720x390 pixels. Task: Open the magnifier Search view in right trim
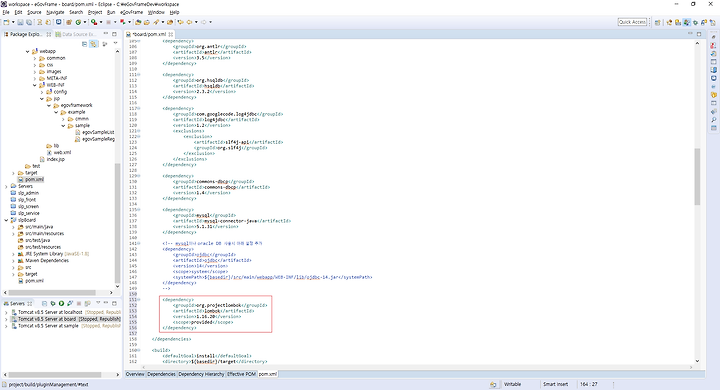(713, 120)
